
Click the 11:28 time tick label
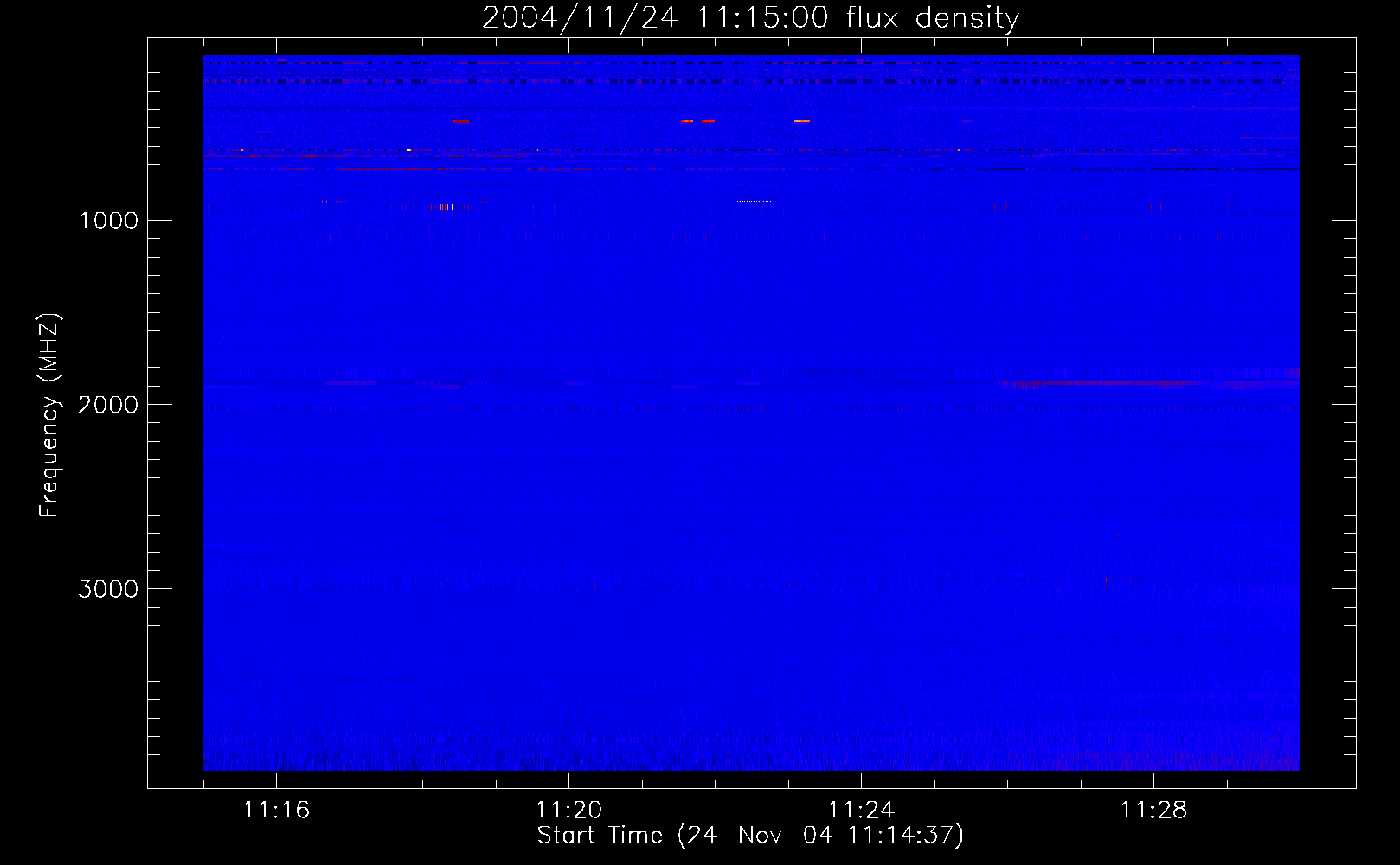[1153, 810]
